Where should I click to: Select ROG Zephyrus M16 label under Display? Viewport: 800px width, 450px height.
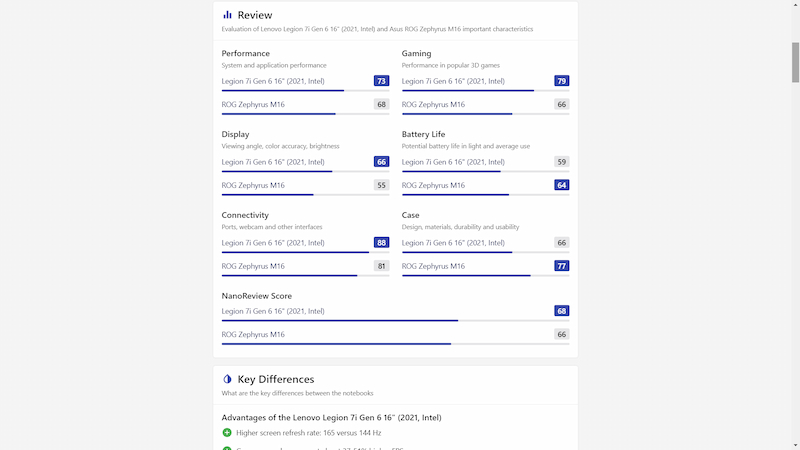pyautogui.click(x=253, y=185)
